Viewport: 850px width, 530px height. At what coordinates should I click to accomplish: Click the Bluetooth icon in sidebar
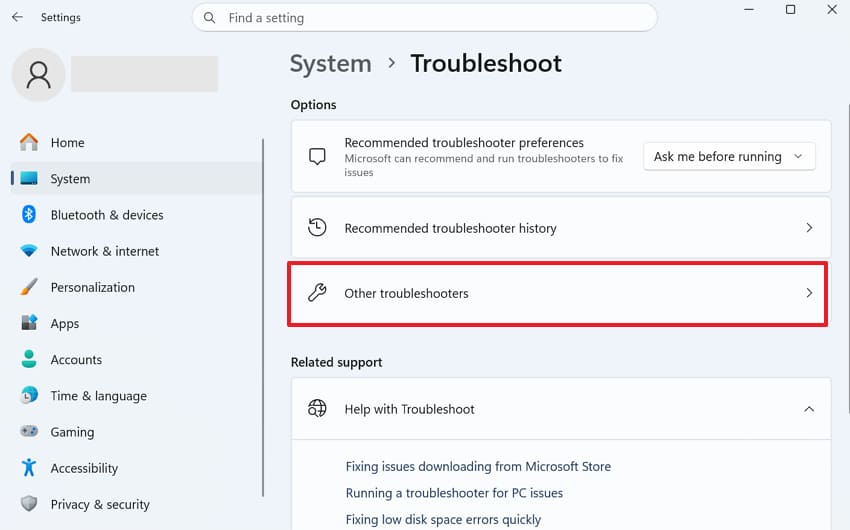[29, 215]
